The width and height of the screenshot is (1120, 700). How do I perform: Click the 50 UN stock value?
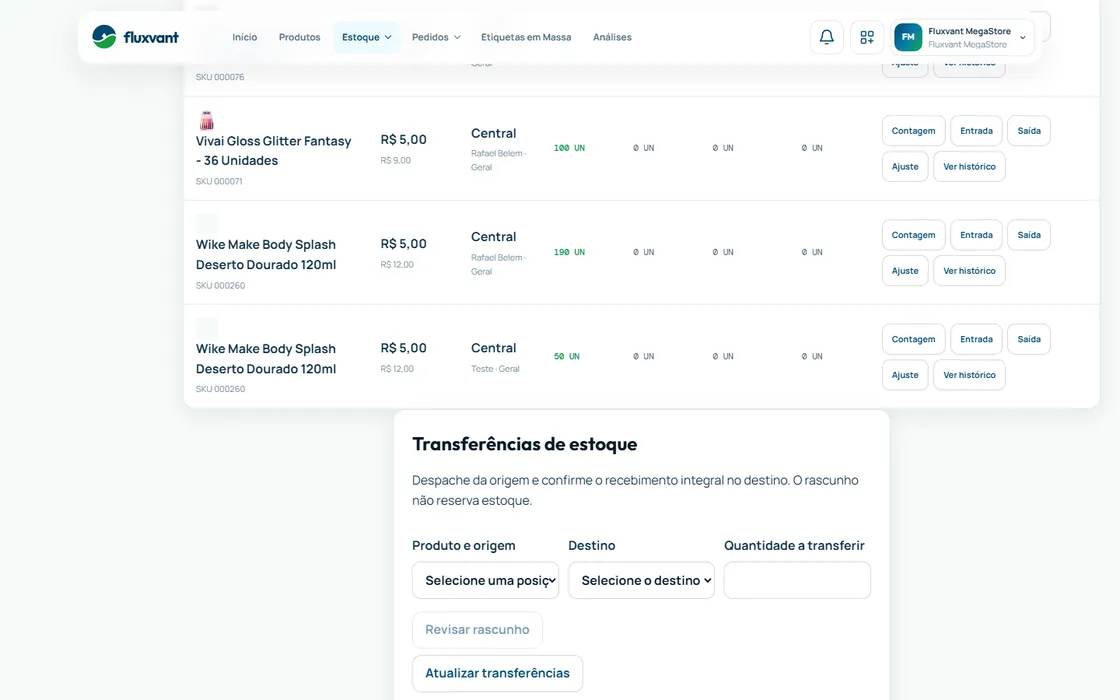566,356
